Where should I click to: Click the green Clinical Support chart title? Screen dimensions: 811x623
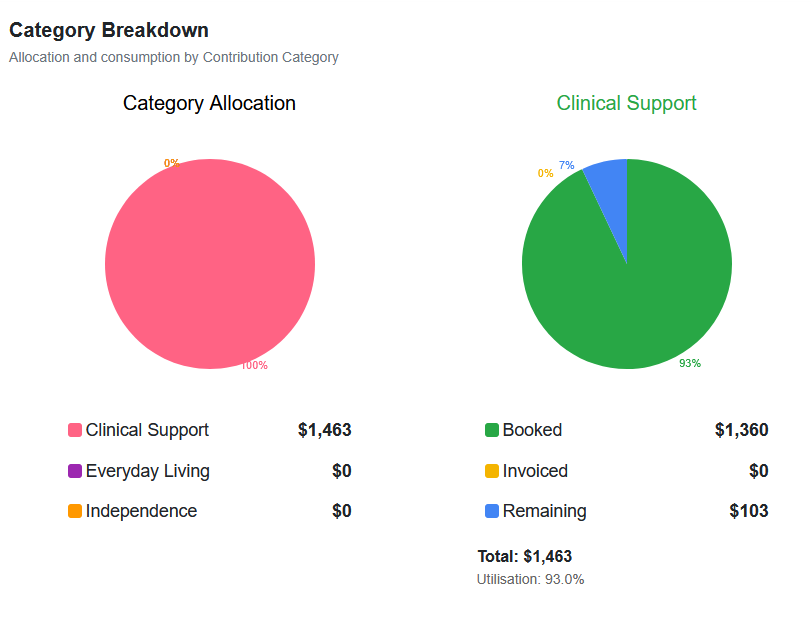click(626, 103)
